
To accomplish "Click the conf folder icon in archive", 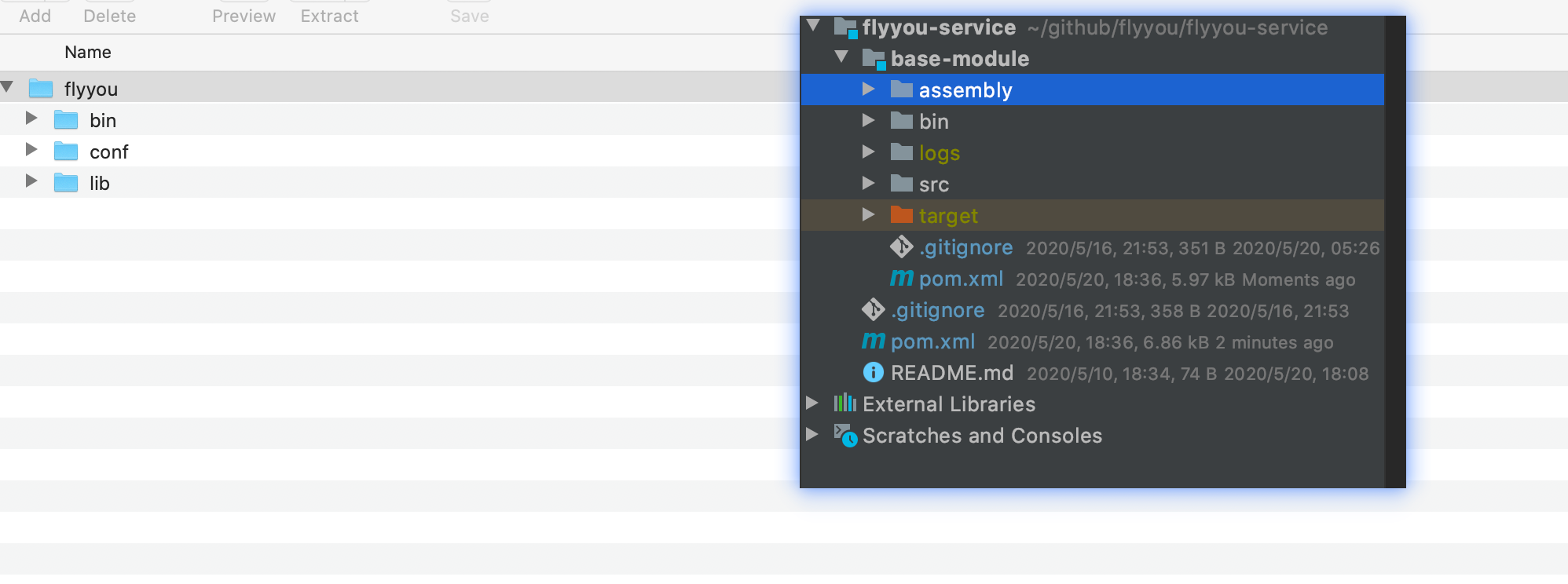I will click(x=66, y=151).
